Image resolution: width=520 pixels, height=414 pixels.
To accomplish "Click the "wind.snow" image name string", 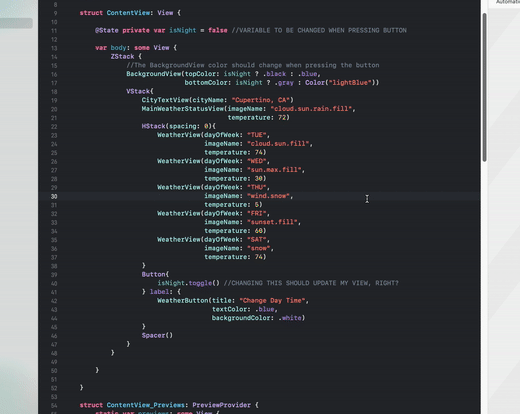I will coord(268,196).
